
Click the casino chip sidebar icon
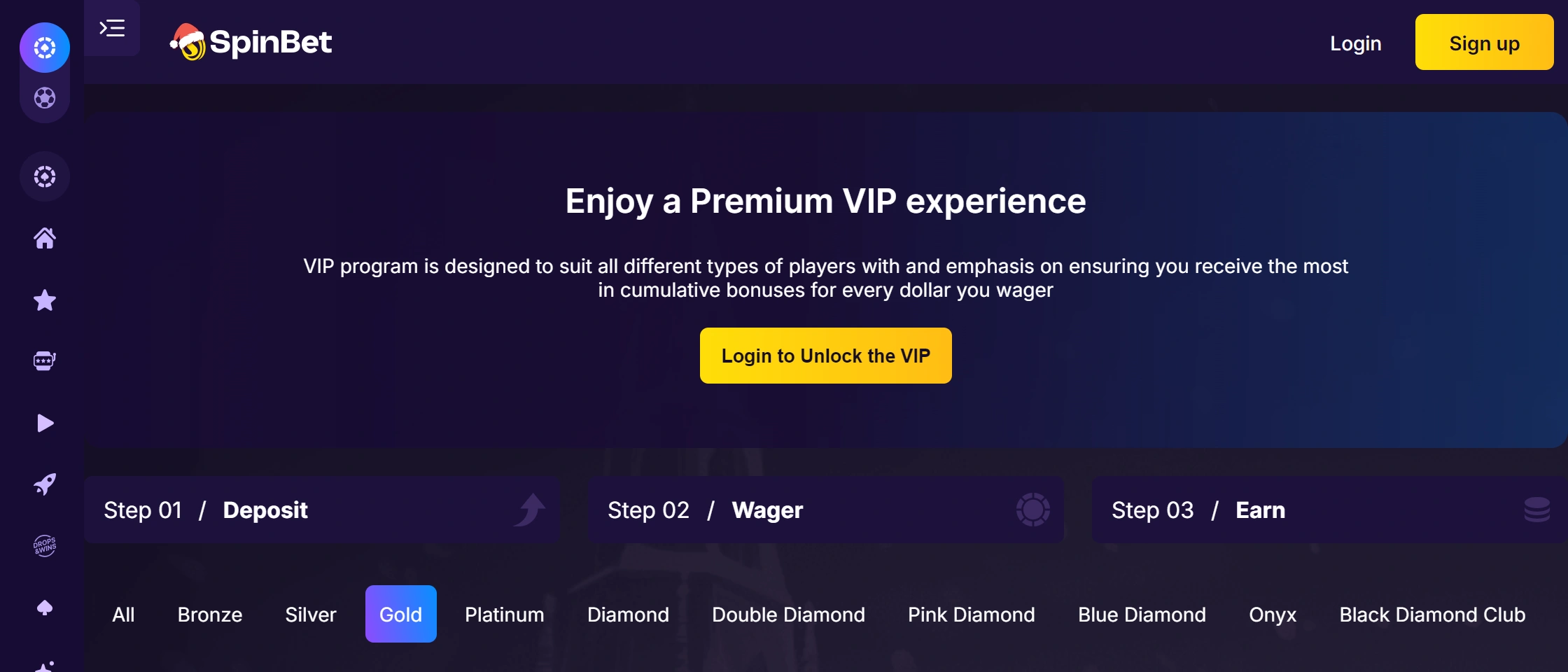(45, 176)
